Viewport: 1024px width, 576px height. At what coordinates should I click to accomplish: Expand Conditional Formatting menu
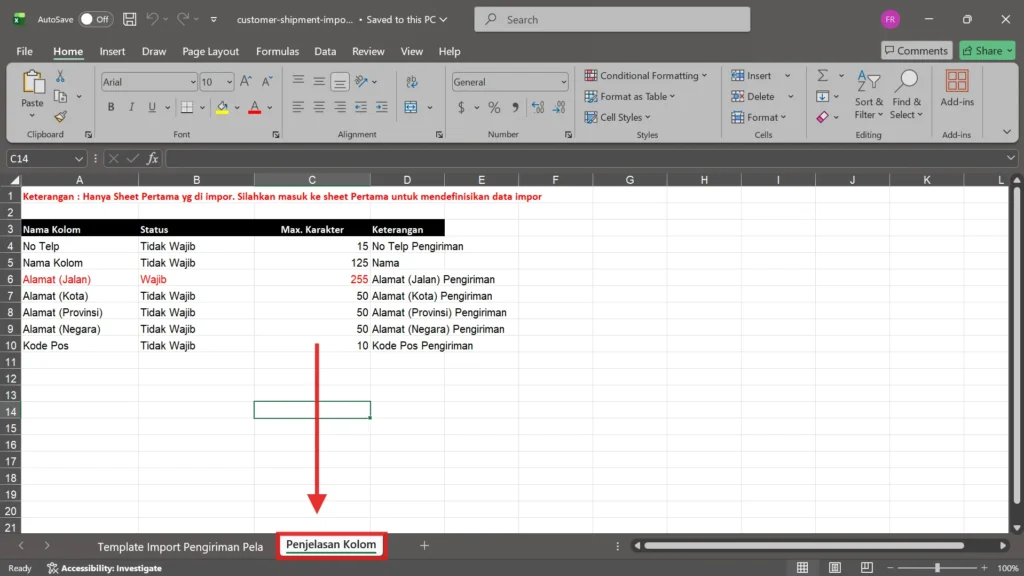point(646,76)
